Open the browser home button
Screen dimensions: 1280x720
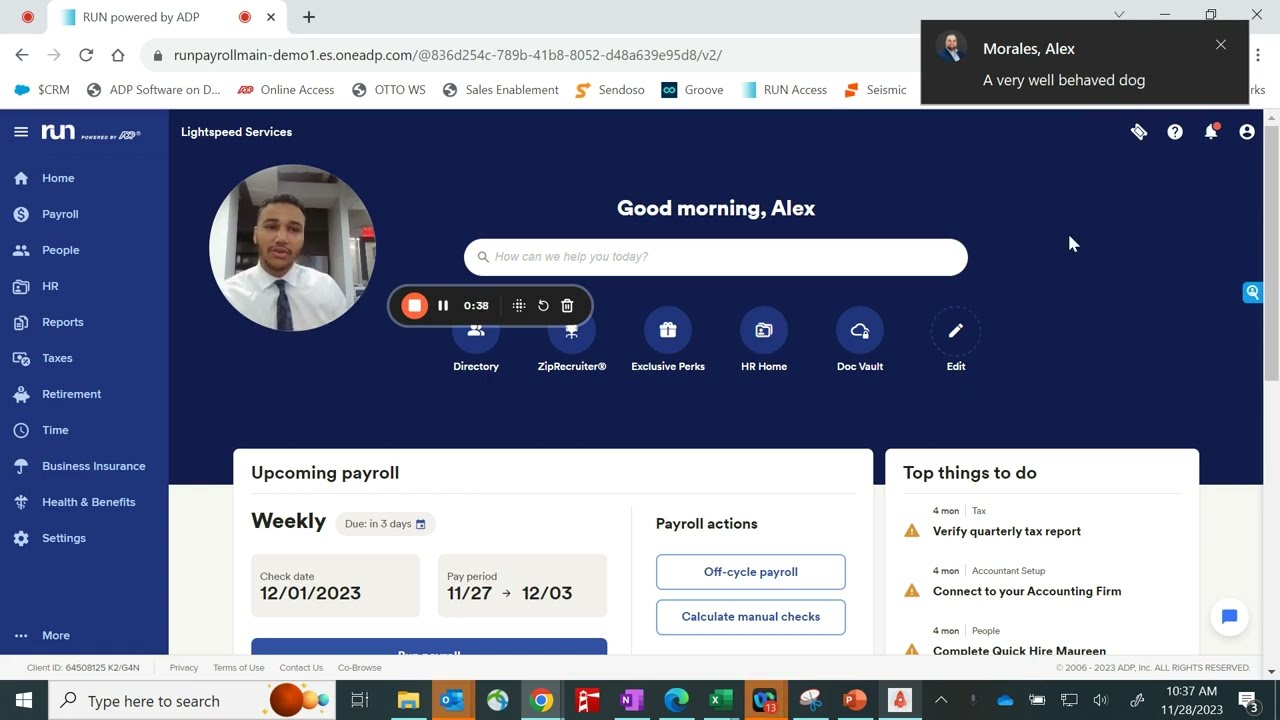(x=118, y=55)
